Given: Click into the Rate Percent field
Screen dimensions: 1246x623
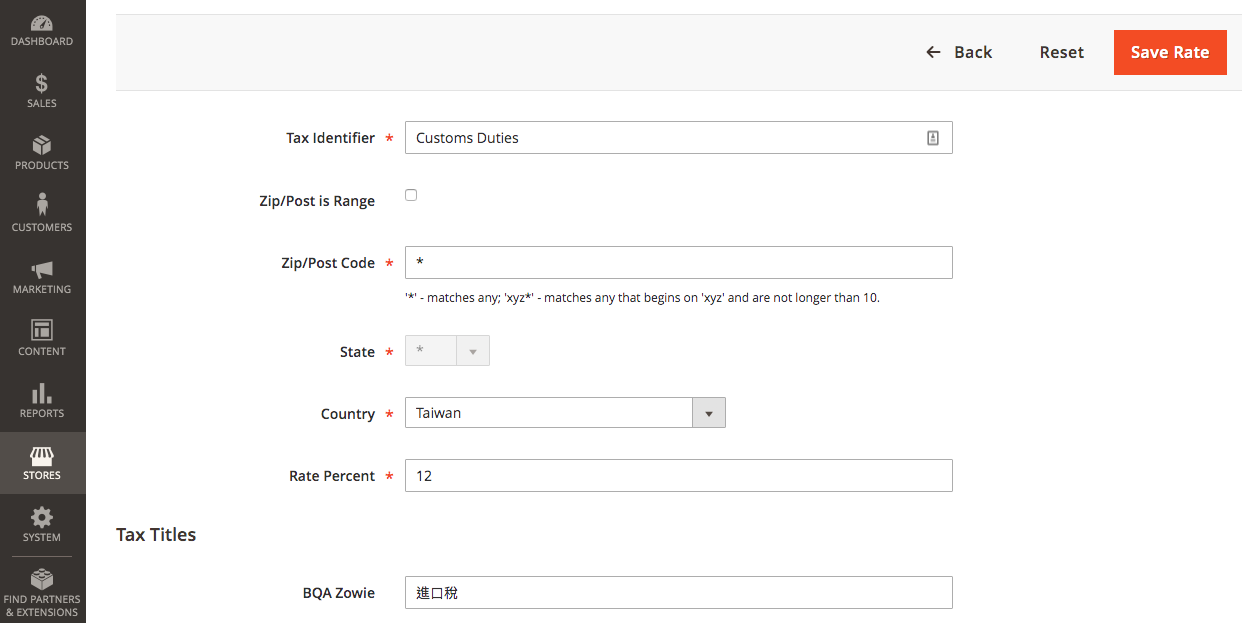Looking at the screenshot, I should [x=678, y=476].
